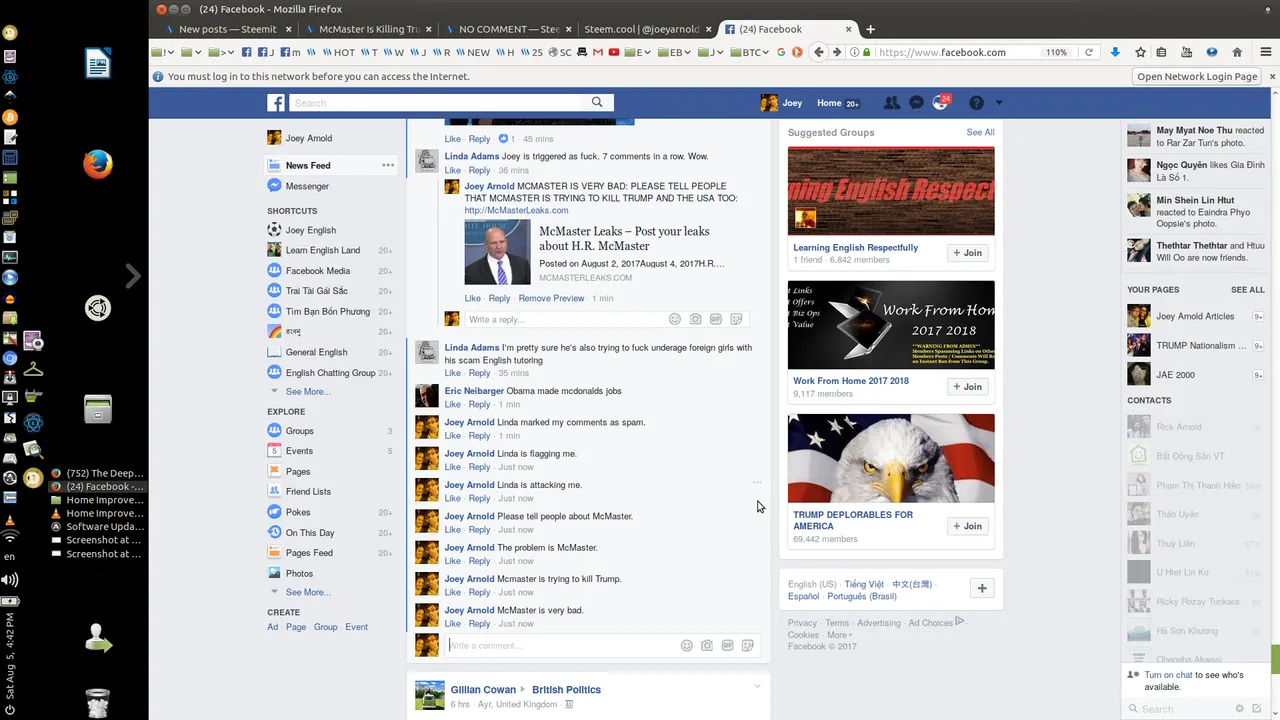Click Create Group link in sidebar
1280x720 pixels.
(326, 627)
